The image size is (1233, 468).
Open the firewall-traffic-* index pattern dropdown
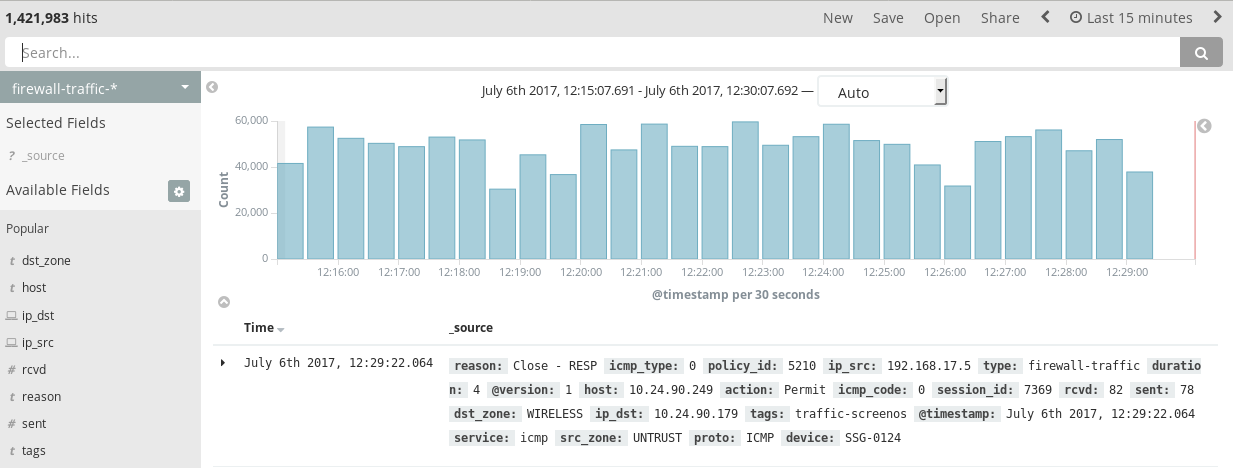click(100, 88)
